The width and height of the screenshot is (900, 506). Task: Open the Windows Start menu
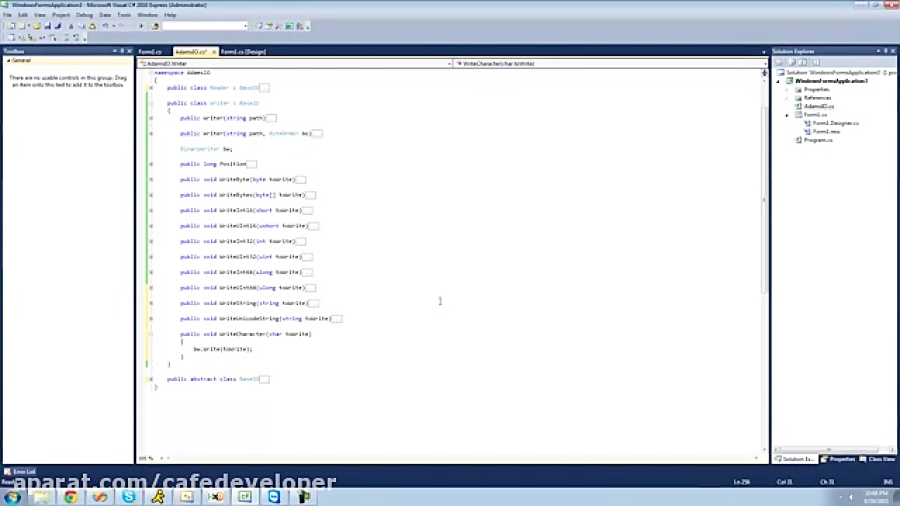[13, 497]
